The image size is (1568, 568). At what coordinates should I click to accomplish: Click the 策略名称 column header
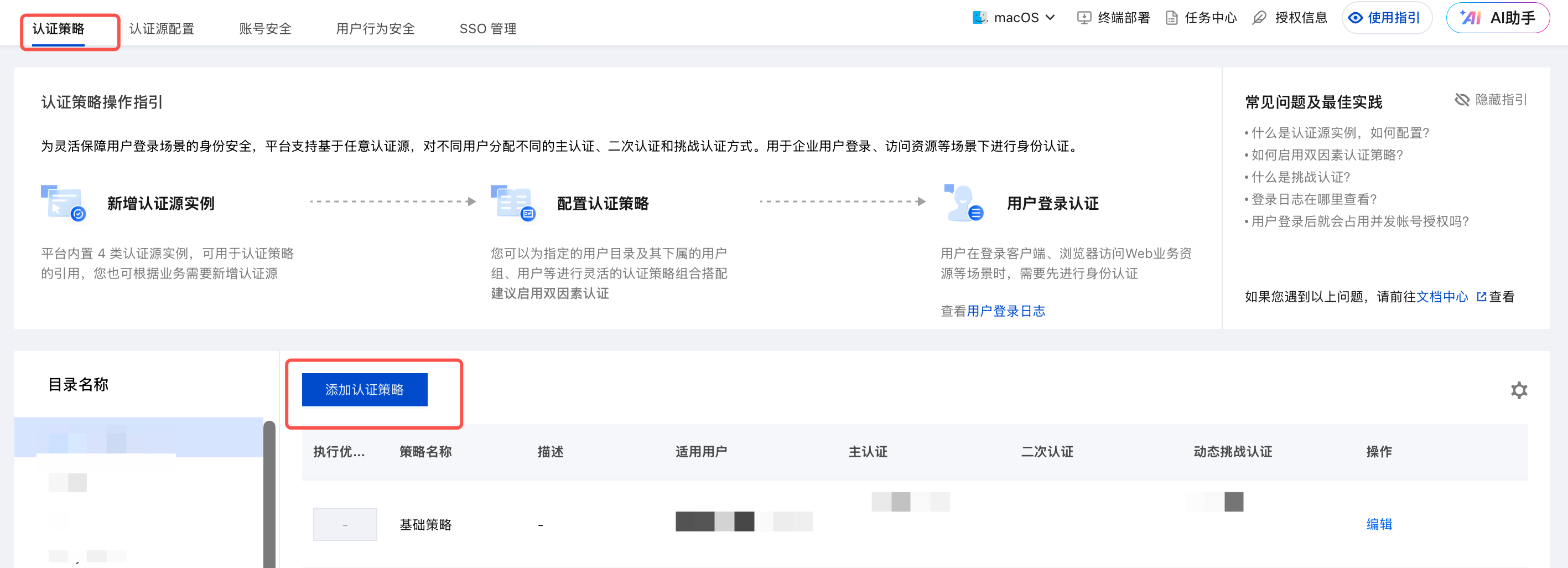pos(425,452)
